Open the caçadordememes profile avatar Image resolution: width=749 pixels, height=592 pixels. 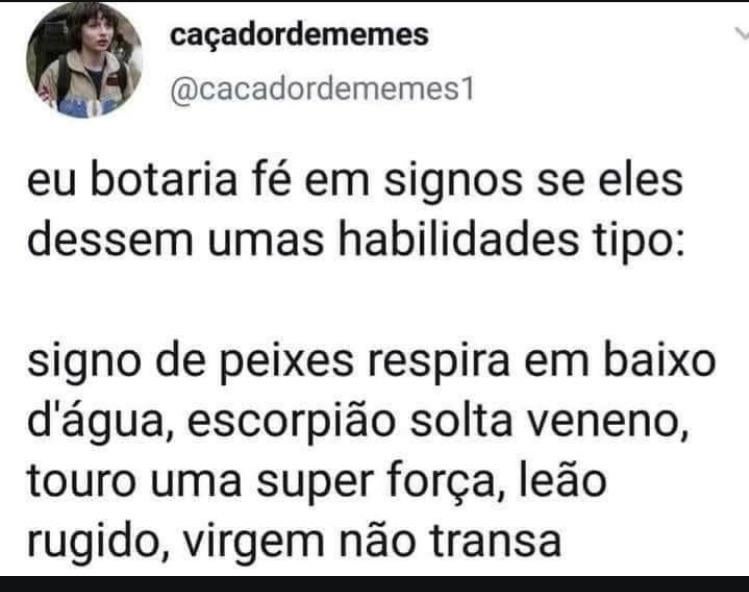(x=85, y=60)
